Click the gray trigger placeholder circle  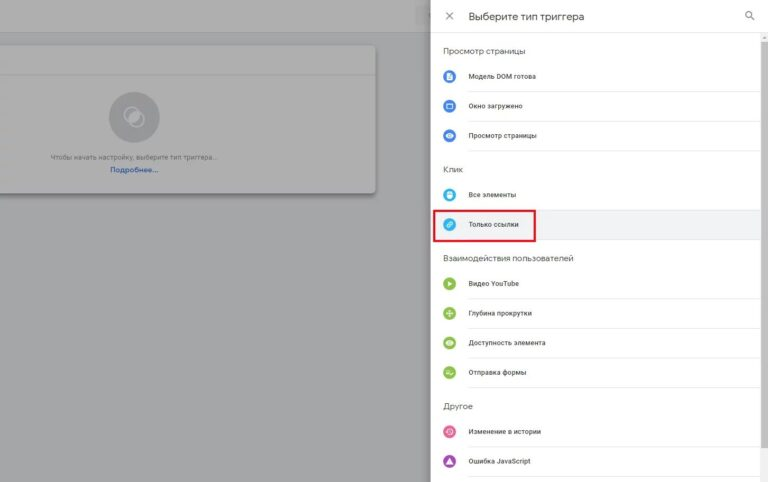point(134,117)
